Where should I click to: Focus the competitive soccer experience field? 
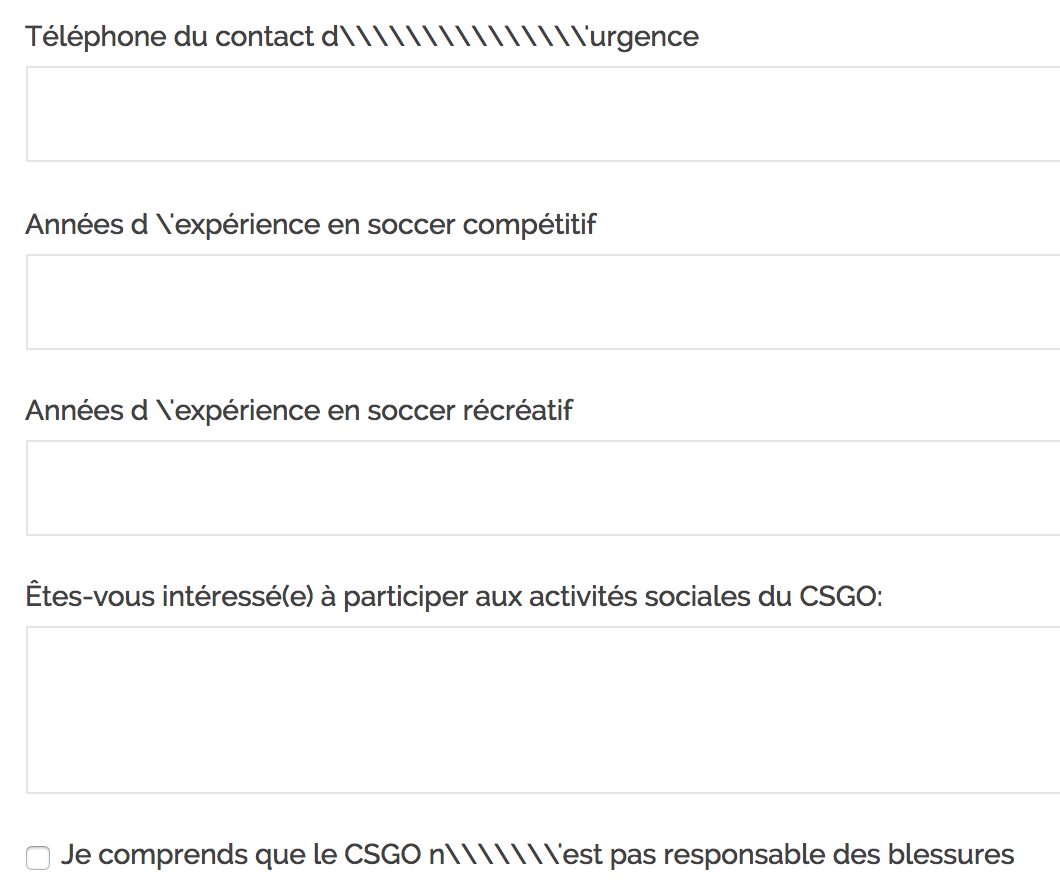(x=540, y=301)
